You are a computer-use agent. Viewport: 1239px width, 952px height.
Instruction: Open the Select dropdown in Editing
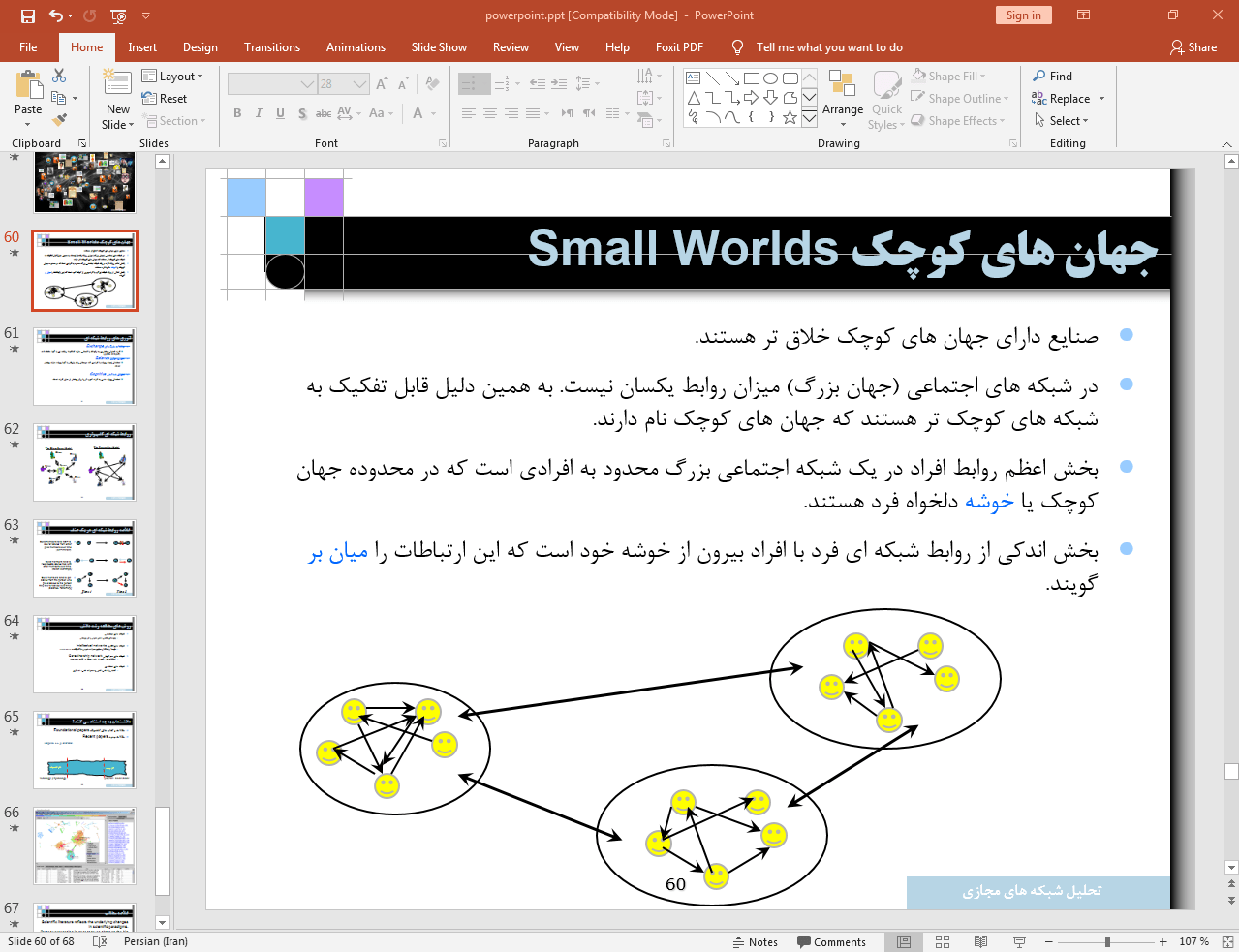1062,120
